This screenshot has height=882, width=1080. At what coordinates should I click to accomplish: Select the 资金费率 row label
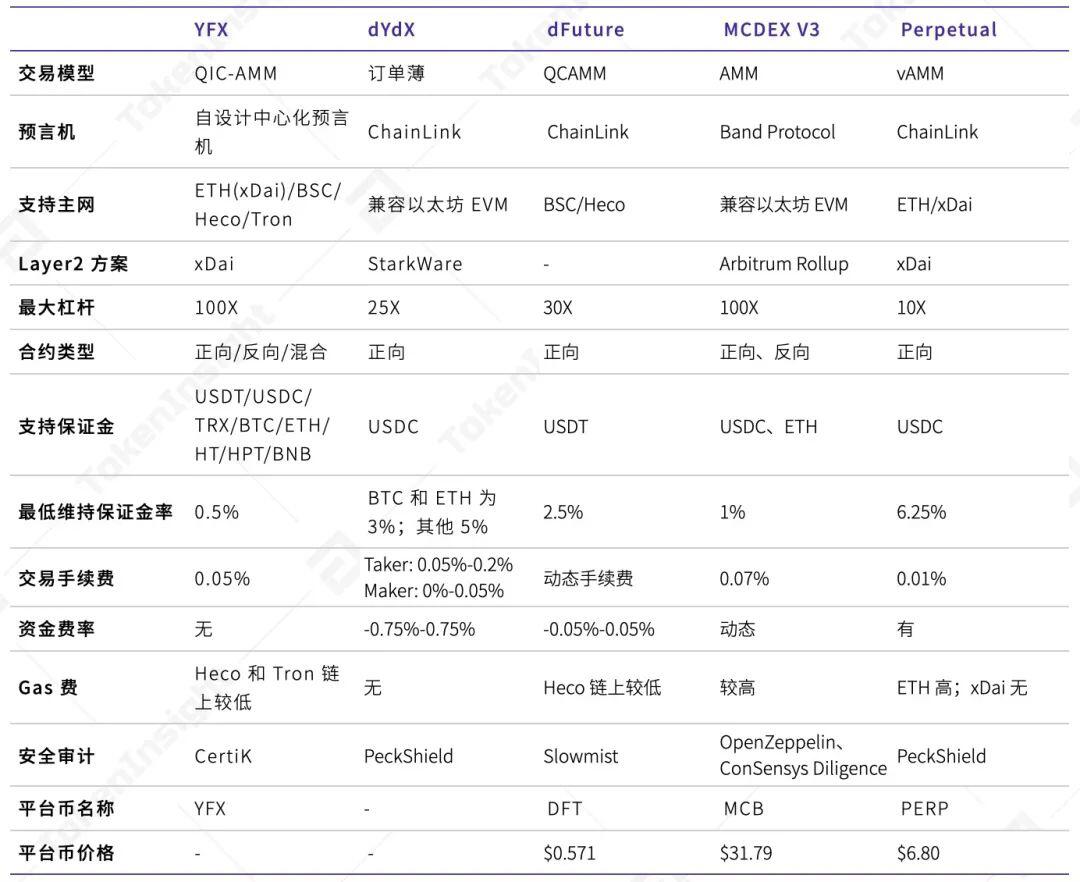pyautogui.click(x=56, y=629)
